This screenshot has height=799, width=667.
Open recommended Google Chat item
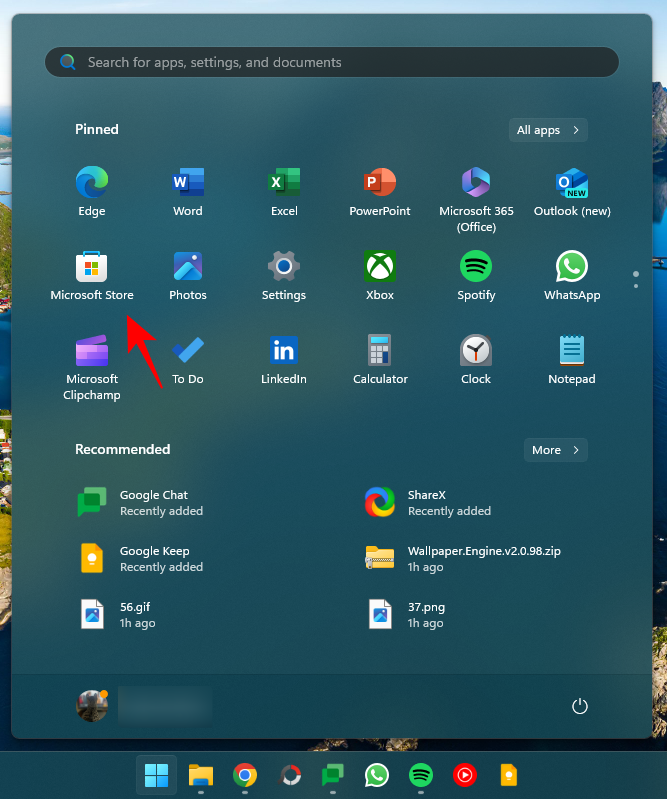(x=140, y=502)
